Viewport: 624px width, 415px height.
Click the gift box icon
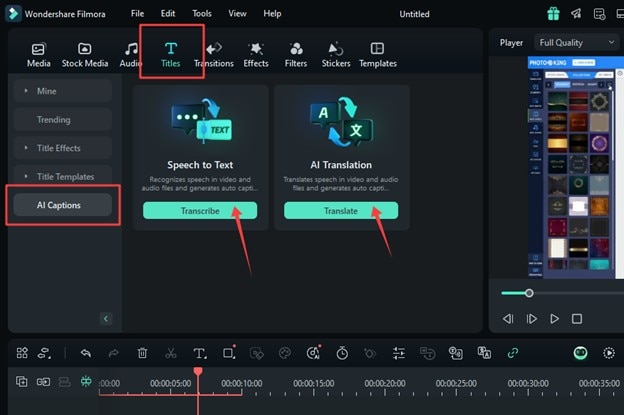(553, 14)
